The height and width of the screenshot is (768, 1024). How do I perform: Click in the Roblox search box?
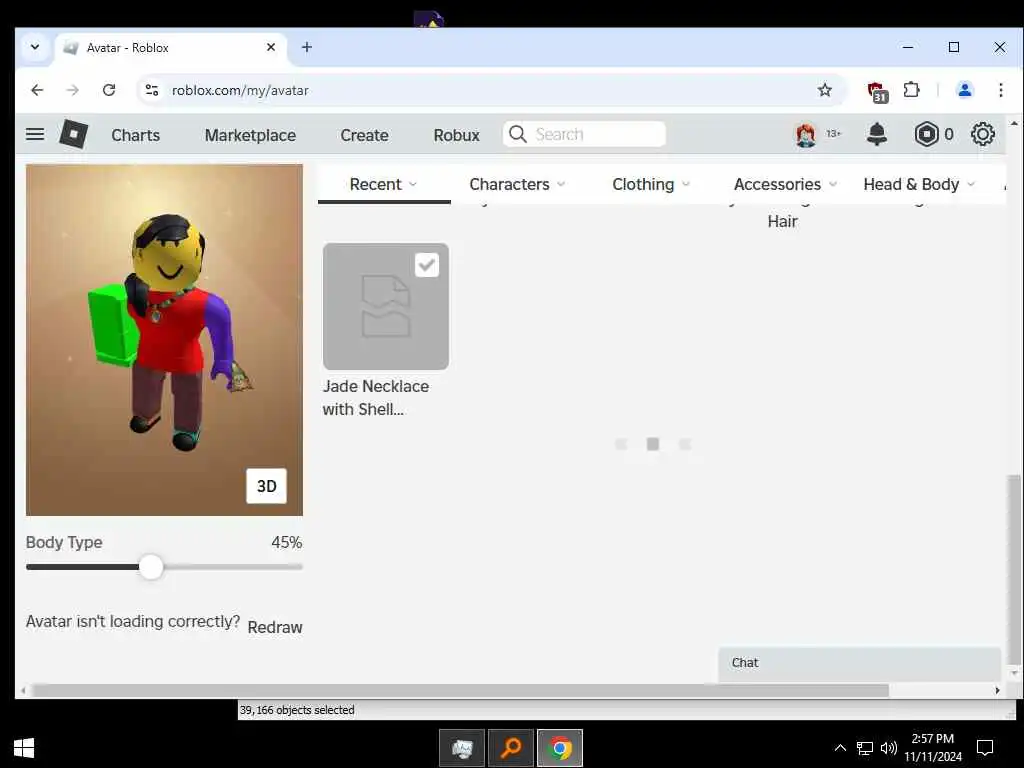pyautogui.click(x=584, y=134)
